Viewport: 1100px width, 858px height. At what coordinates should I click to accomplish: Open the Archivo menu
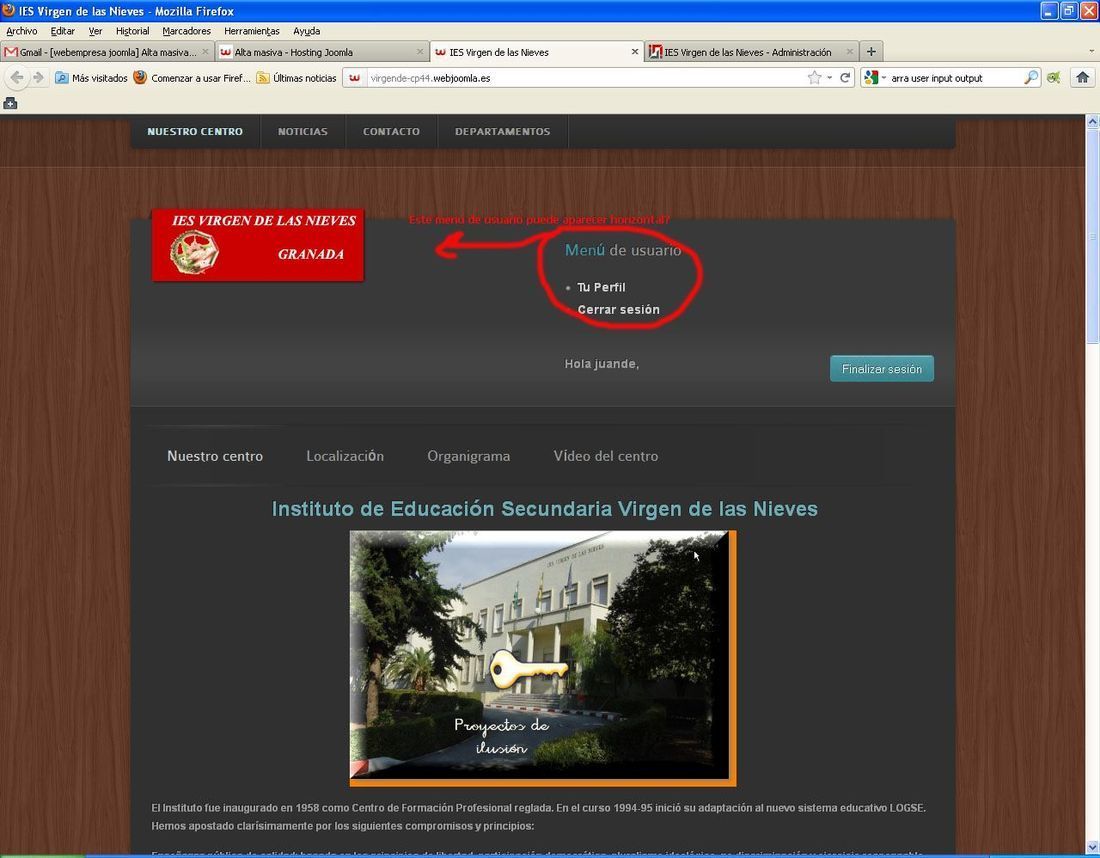pyautogui.click(x=22, y=31)
